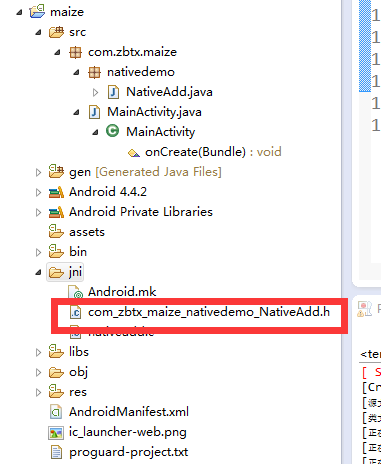Click Android Private Libraries icon

(x=56, y=212)
